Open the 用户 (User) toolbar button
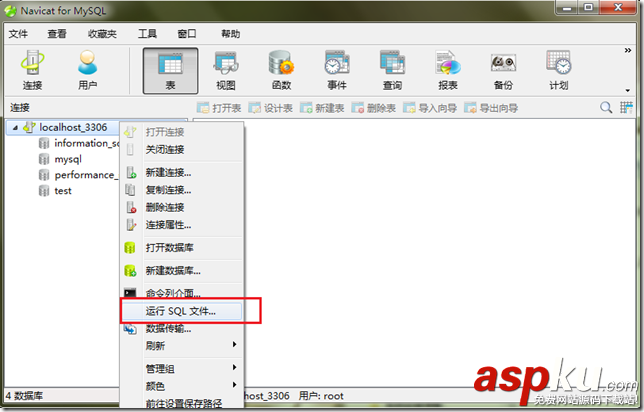 coord(87,70)
